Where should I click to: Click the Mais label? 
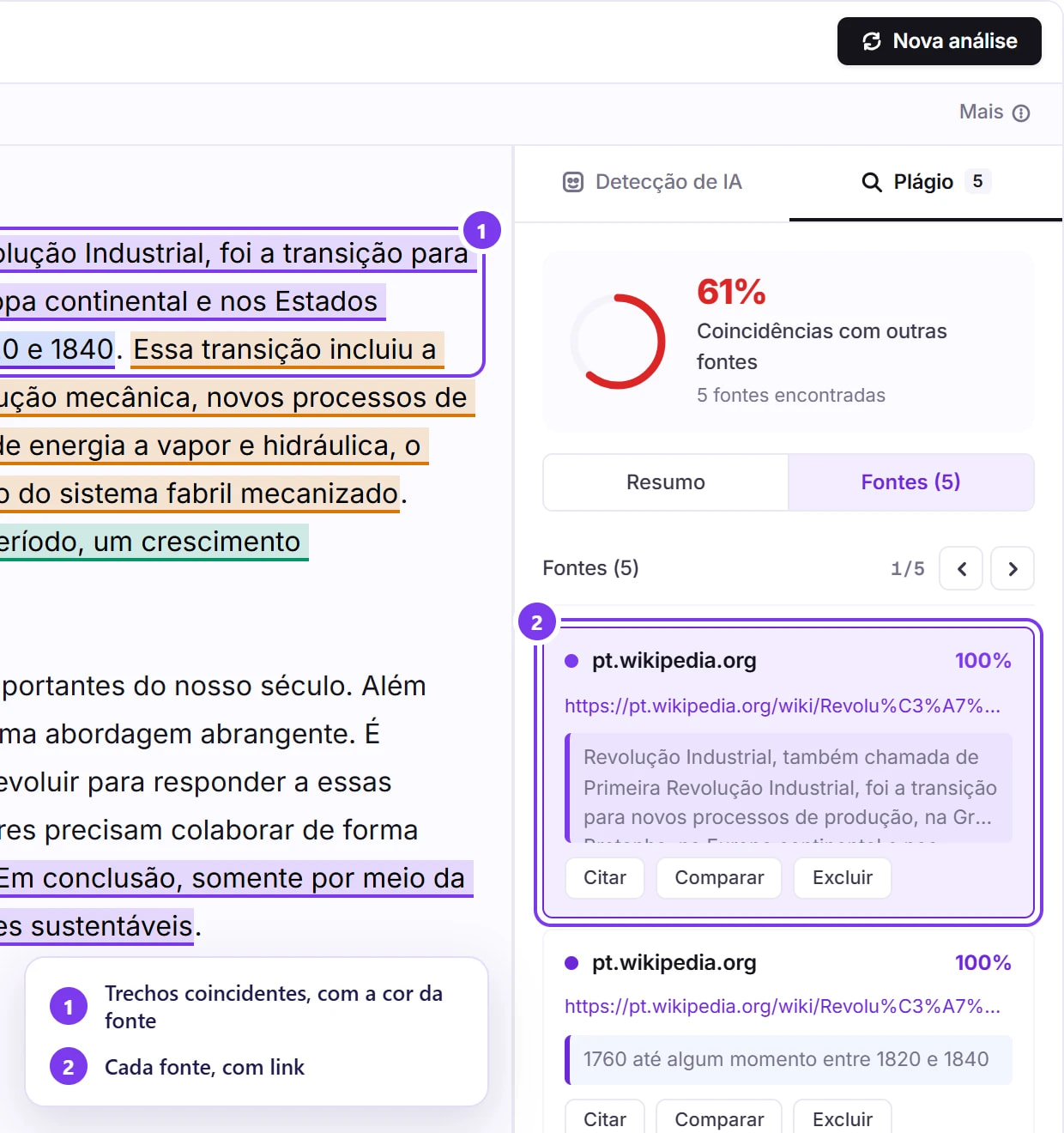pyautogui.click(x=981, y=112)
